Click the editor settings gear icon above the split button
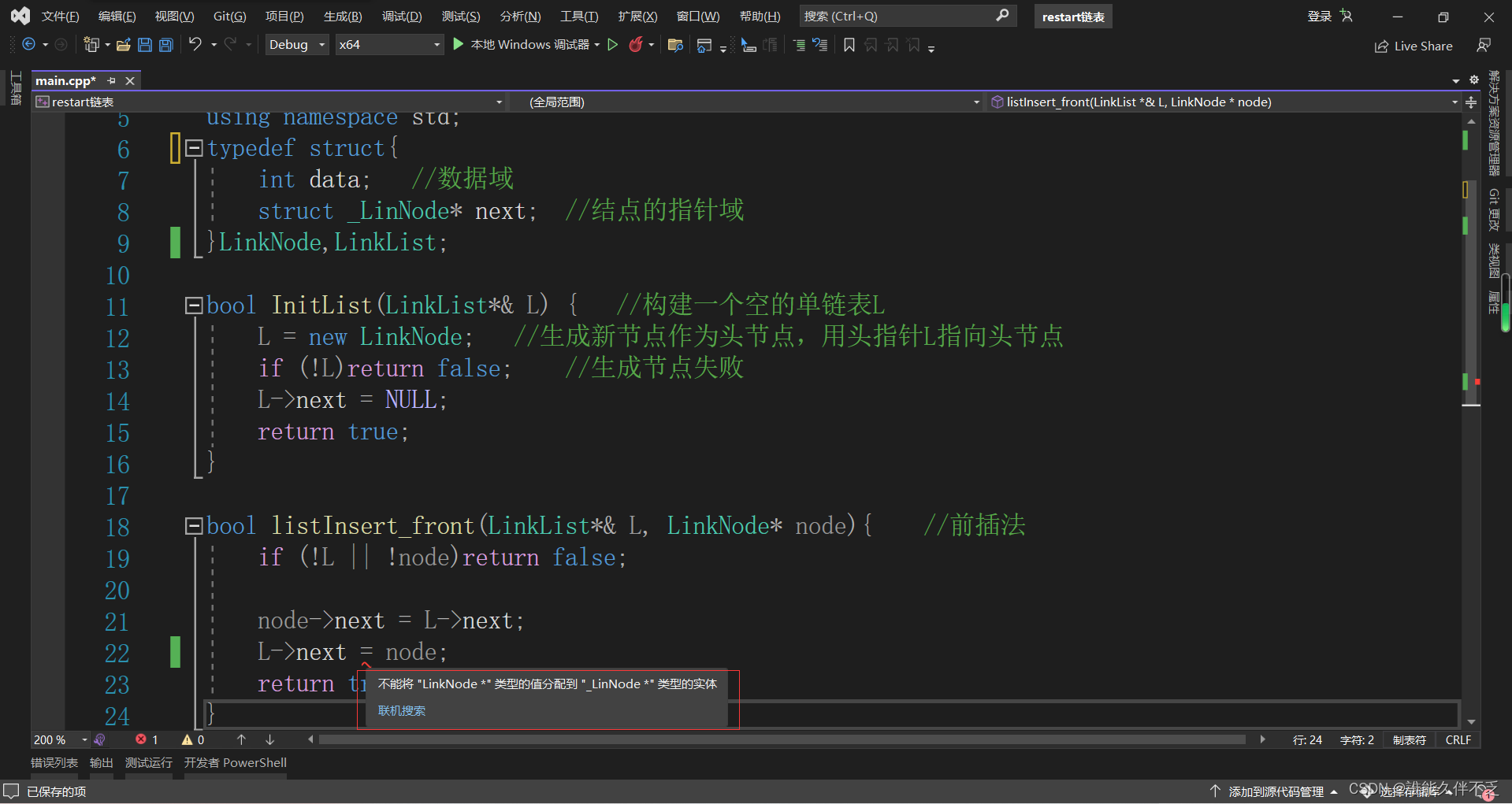1512x804 pixels. click(1474, 80)
